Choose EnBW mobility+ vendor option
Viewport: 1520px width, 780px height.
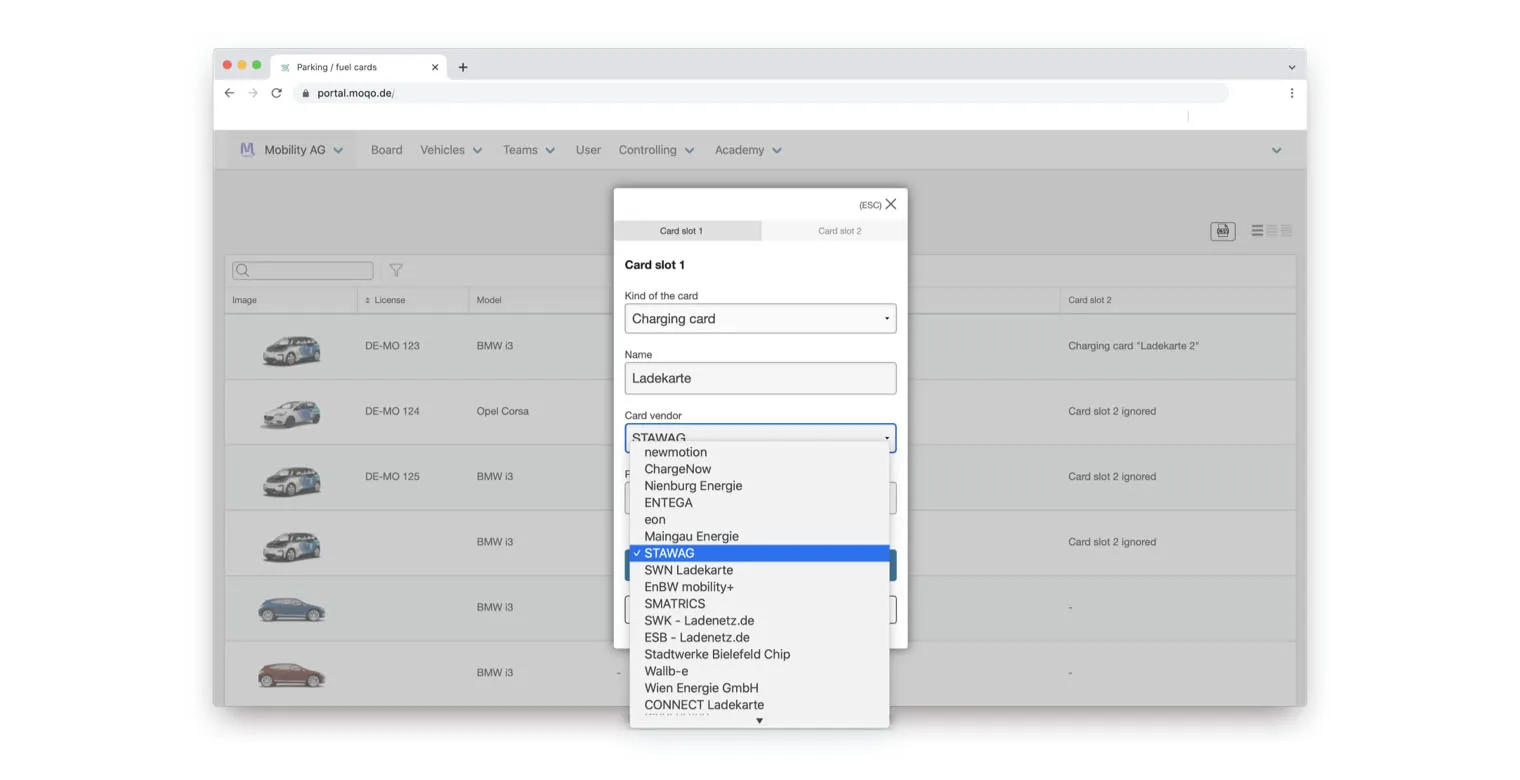click(x=759, y=587)
